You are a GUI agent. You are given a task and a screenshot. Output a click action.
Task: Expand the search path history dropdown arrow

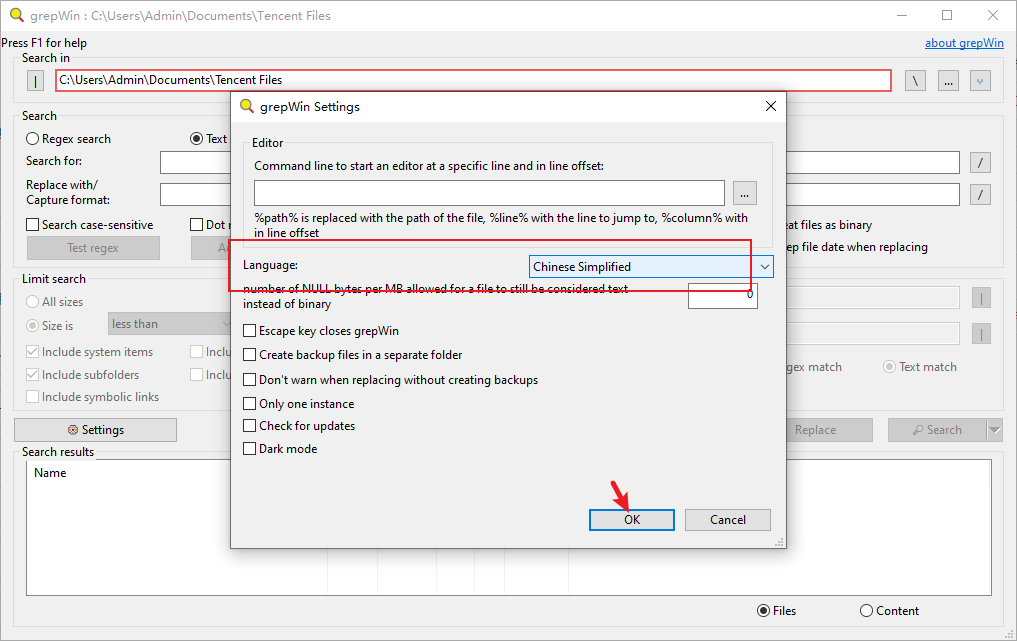point(980,80)
